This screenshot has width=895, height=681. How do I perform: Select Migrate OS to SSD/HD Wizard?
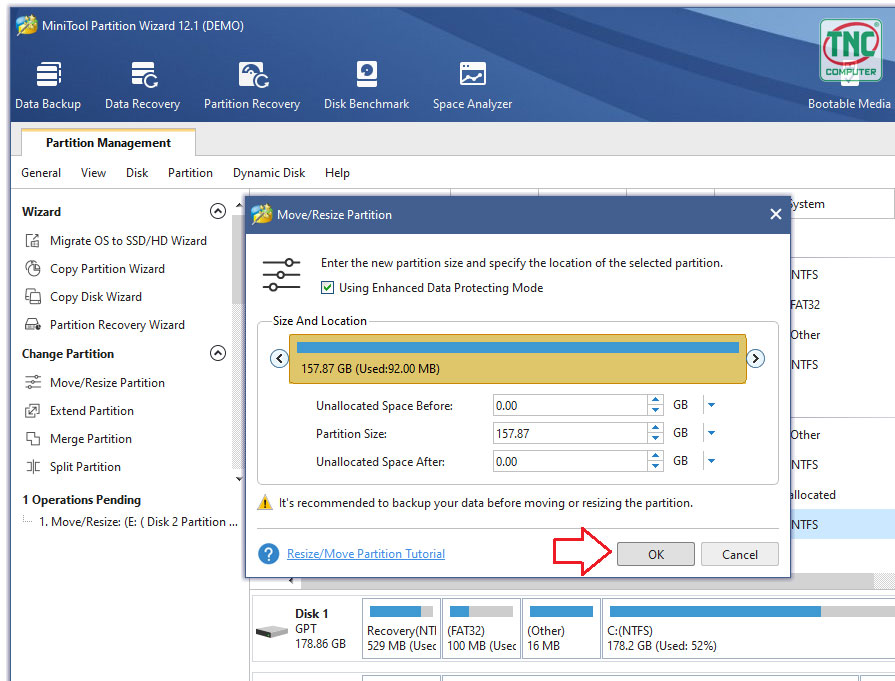click(x=128, y=241)
